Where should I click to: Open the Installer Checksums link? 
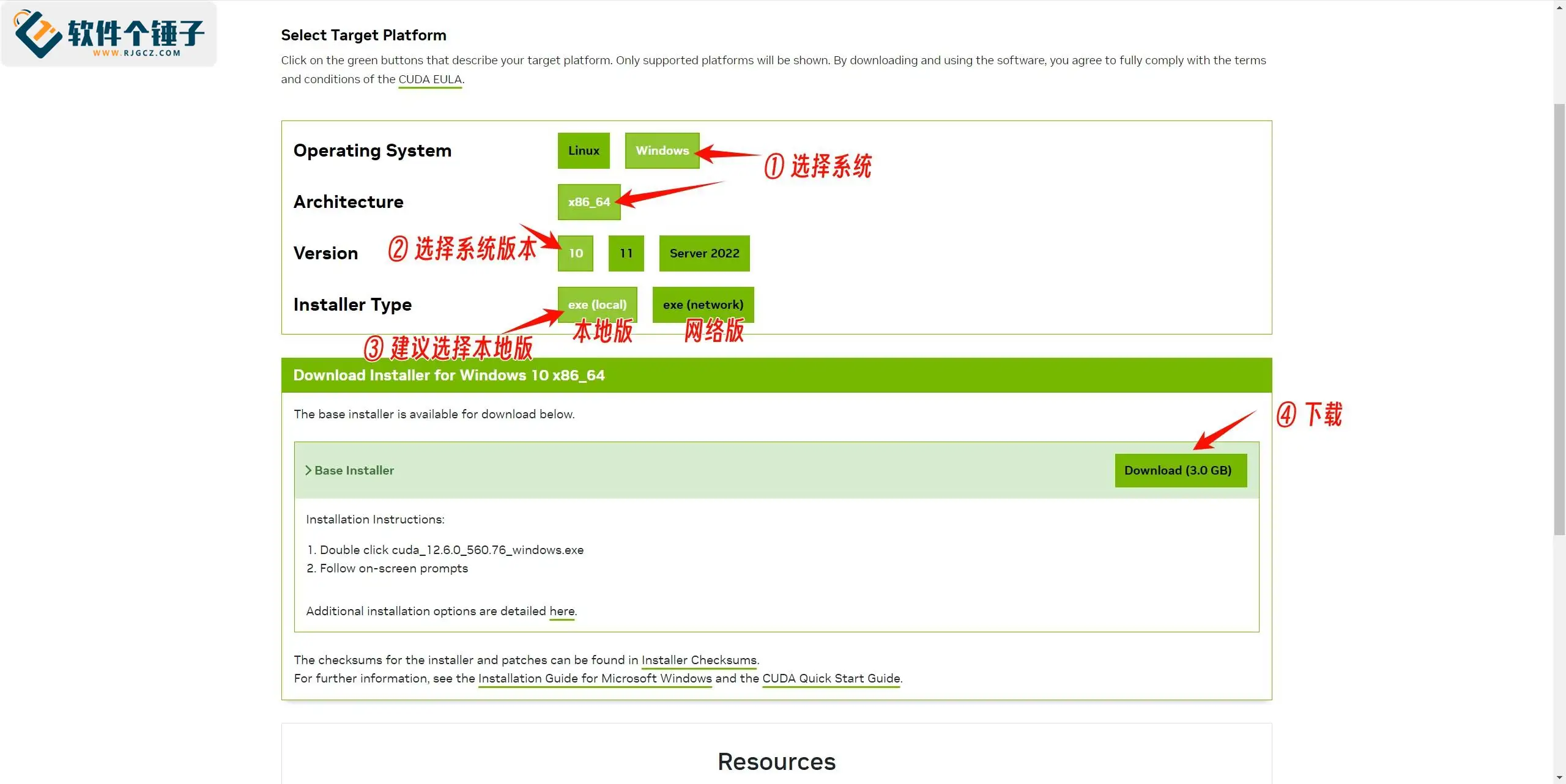point(699,660)
